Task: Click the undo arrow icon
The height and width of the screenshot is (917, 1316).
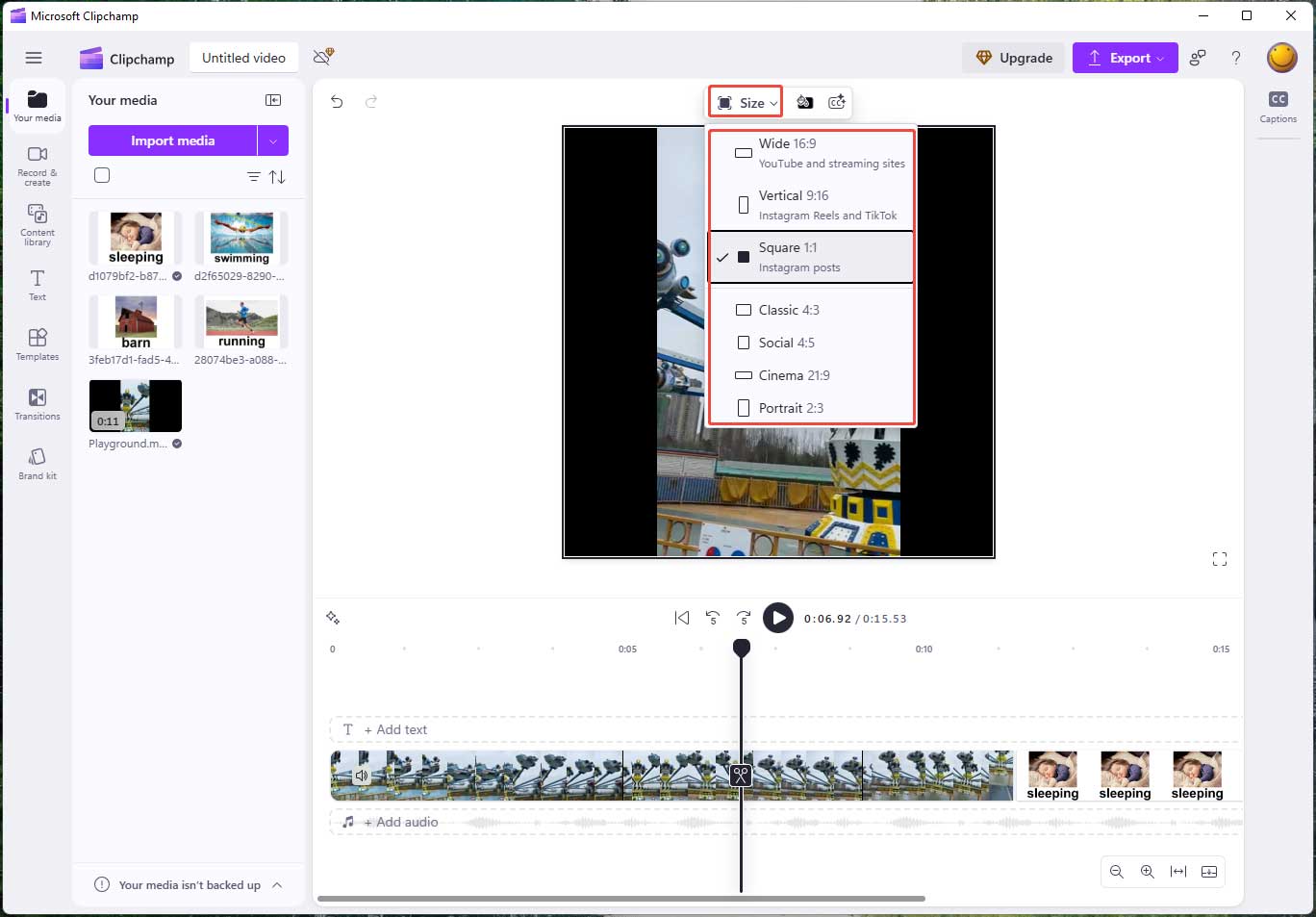Action: click(x=337, y=101)
